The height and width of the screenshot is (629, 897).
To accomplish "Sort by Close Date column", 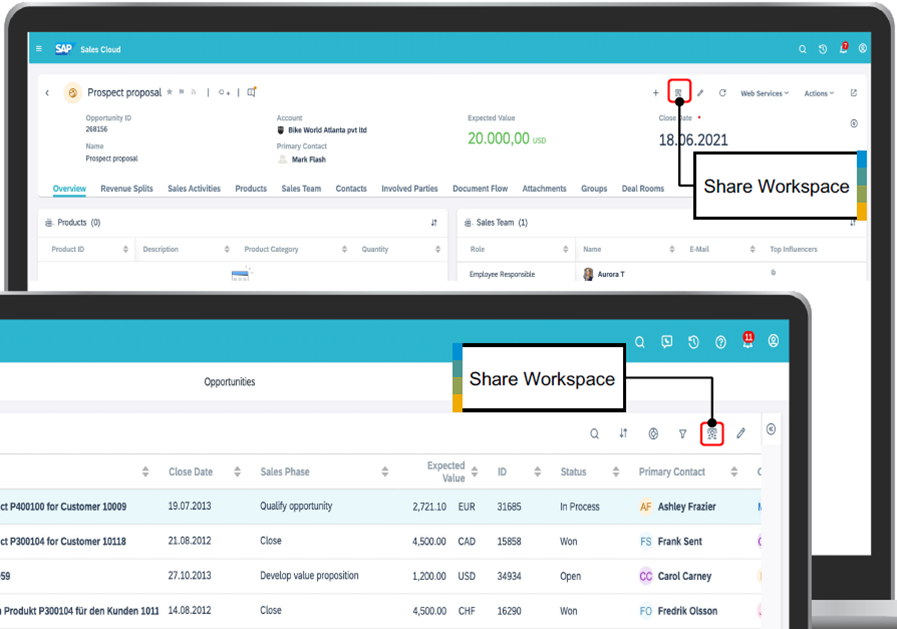I will 237,472.
